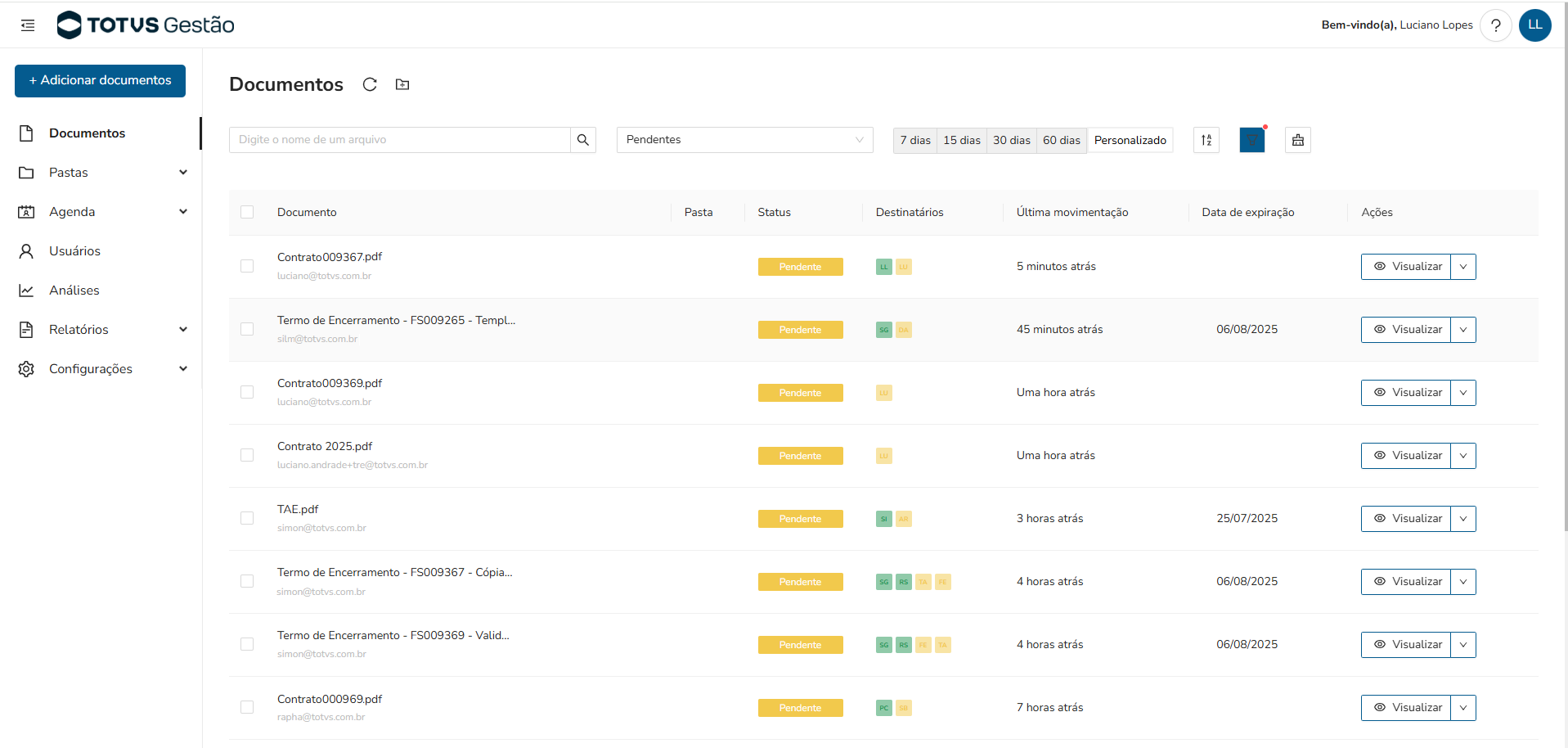Check the TAE.pdf row checkbox

click(247, 518)
